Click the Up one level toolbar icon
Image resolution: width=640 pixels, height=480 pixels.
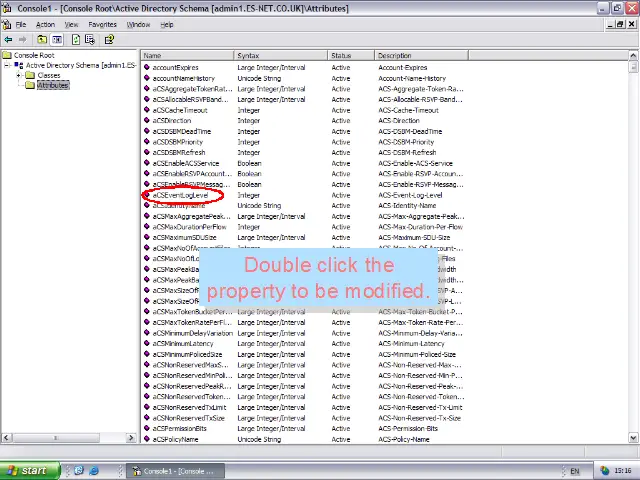tap(43, 40)
